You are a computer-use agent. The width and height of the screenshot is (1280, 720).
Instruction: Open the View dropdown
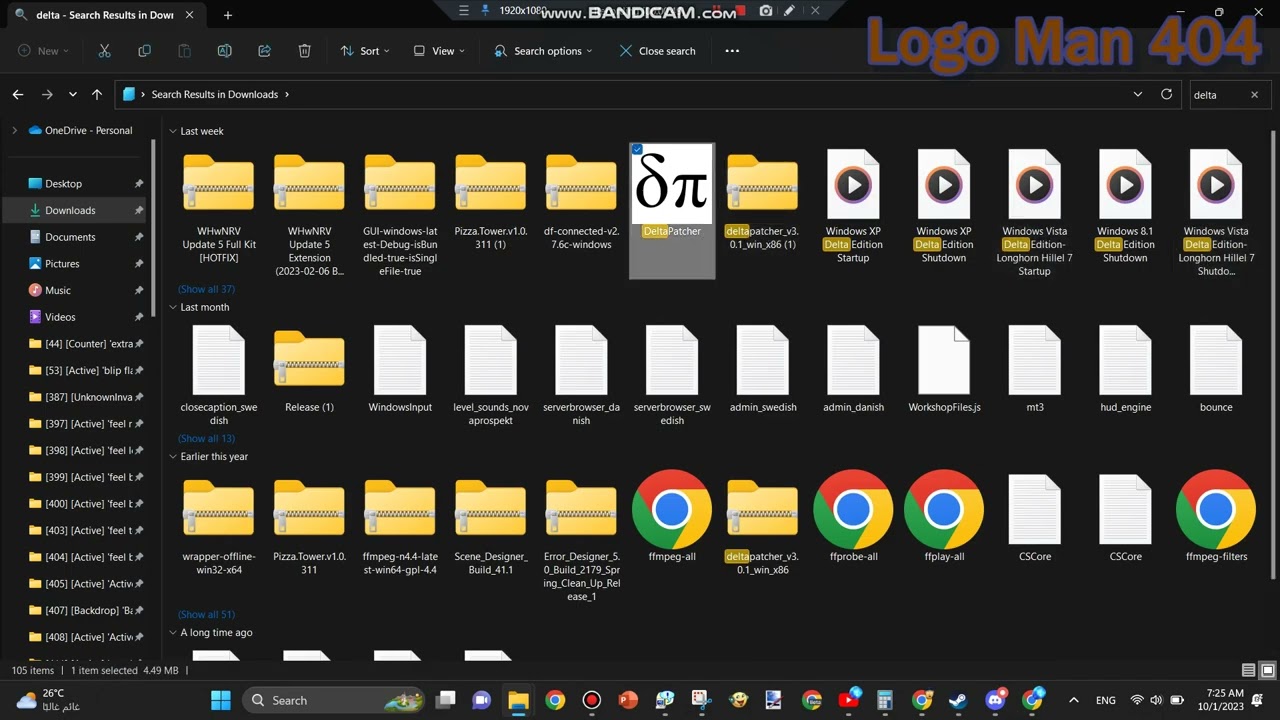pyautogui.click(x=439, y=51)
